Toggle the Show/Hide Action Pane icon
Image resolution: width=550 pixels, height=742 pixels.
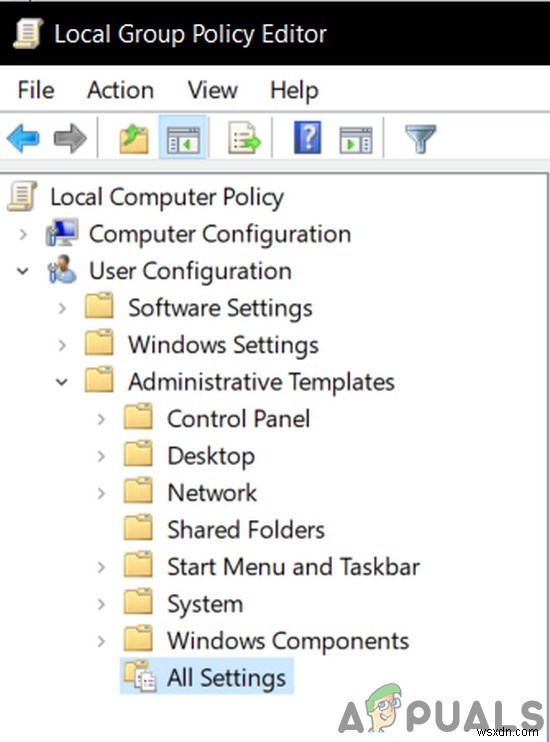(x=356, y=140)
